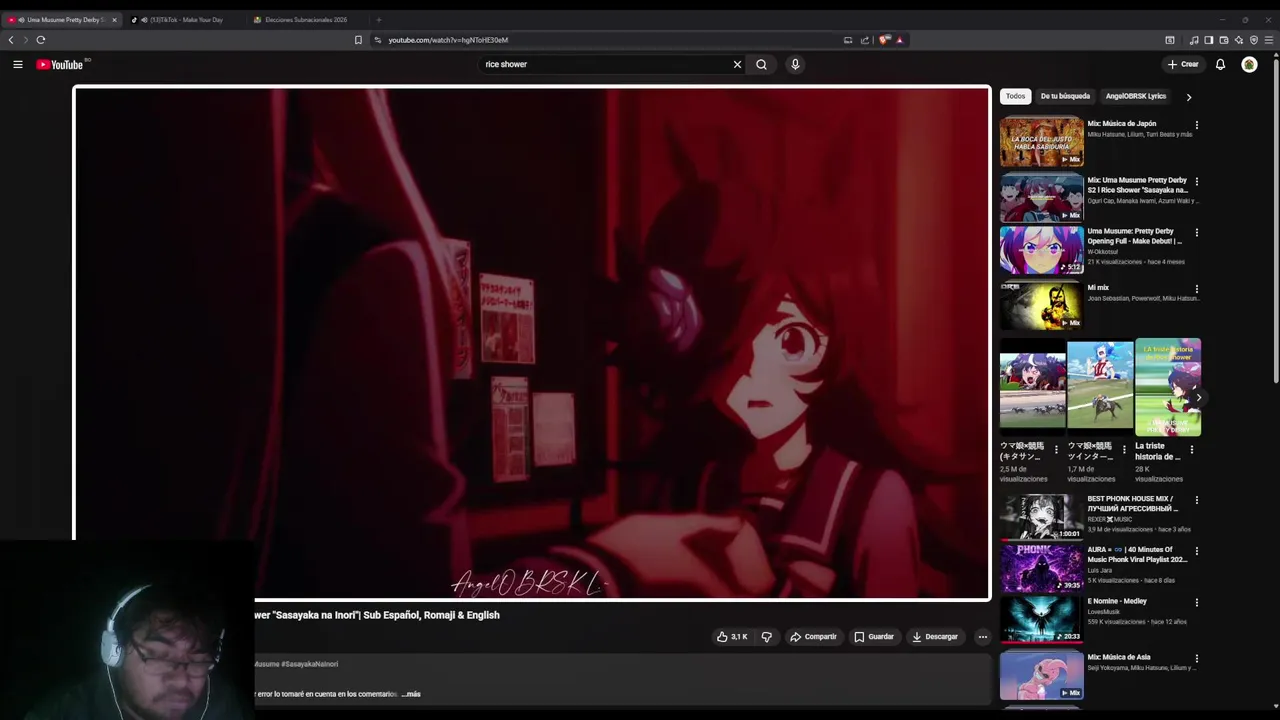
Task: Select the Todos filter chip
Action: point(1015,96)
